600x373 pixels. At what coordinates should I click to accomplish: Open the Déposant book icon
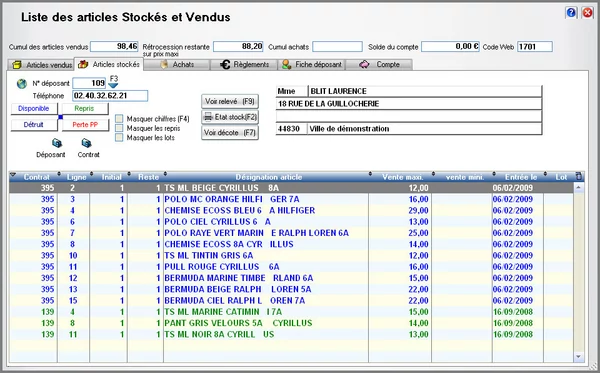[57, 143]
